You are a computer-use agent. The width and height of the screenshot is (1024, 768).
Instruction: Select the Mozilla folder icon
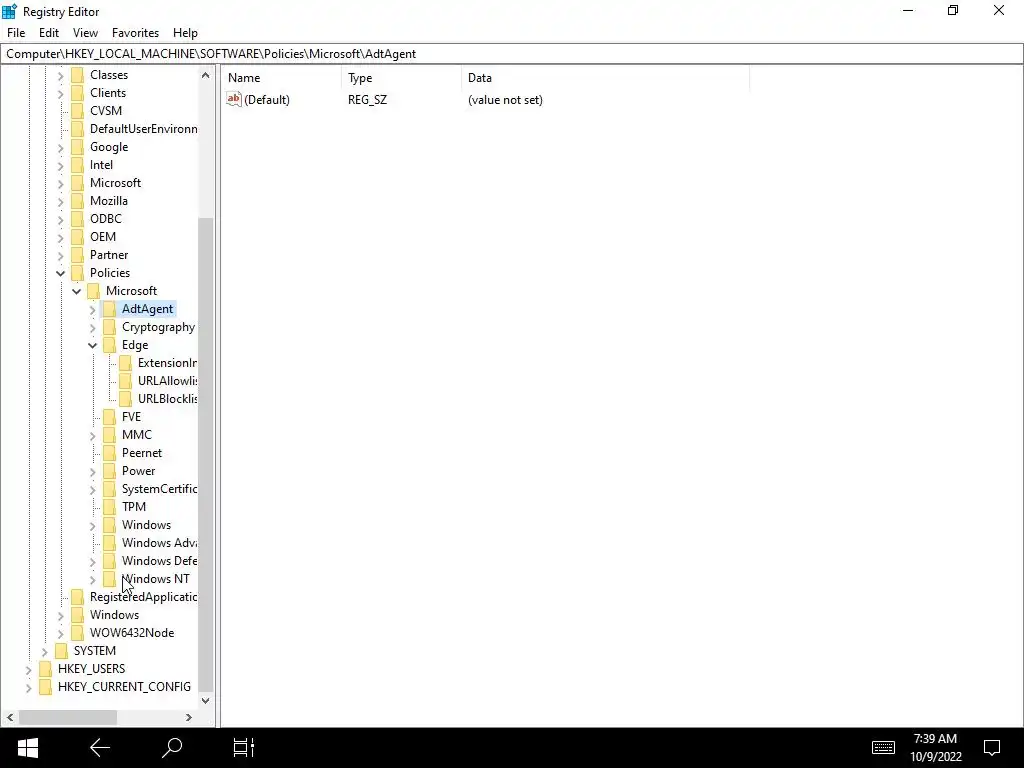tap(77, 200)
